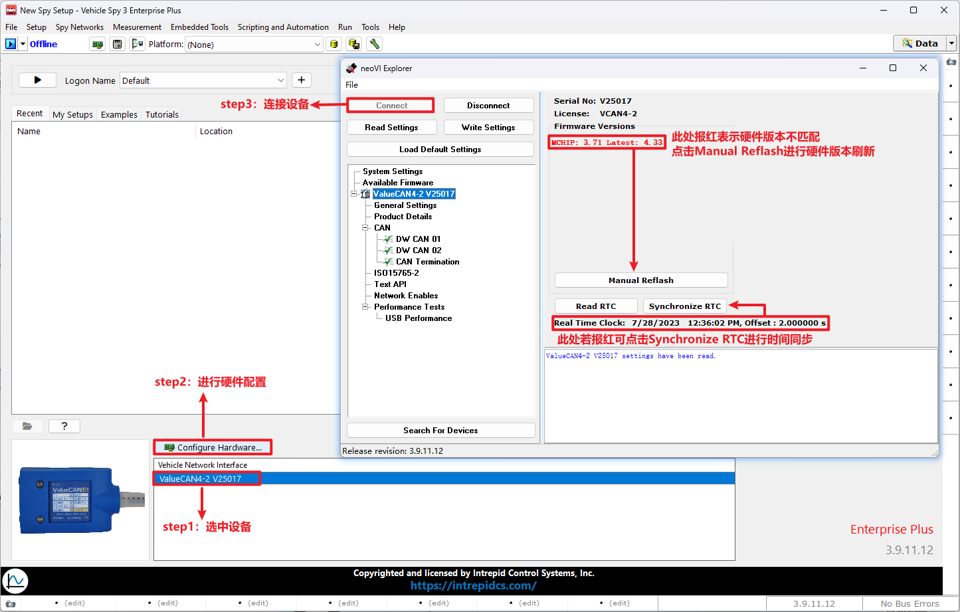Open the Spy Networks menu
This screenshot has height=612, width=960.
point(80,27)
